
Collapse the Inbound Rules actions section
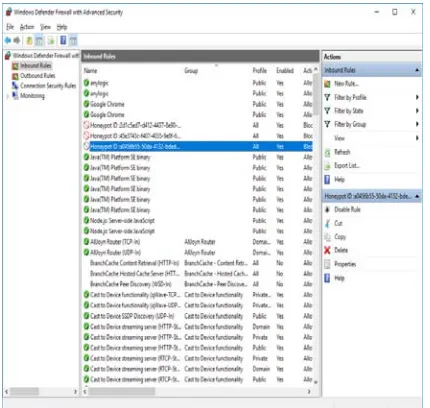tap(417, 70)
